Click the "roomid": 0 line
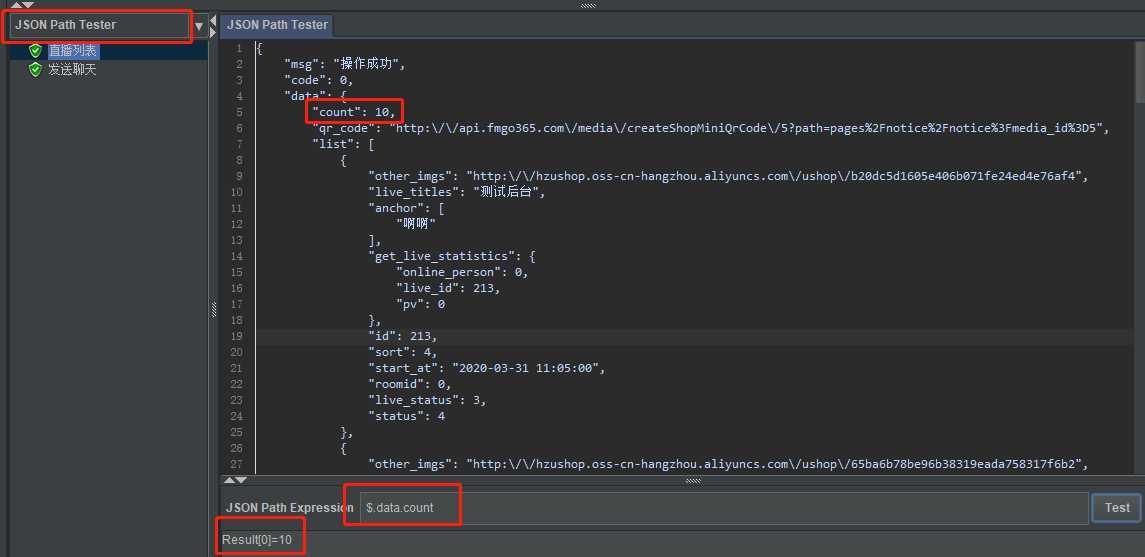The image size is (1145, 557). point(409,383)
